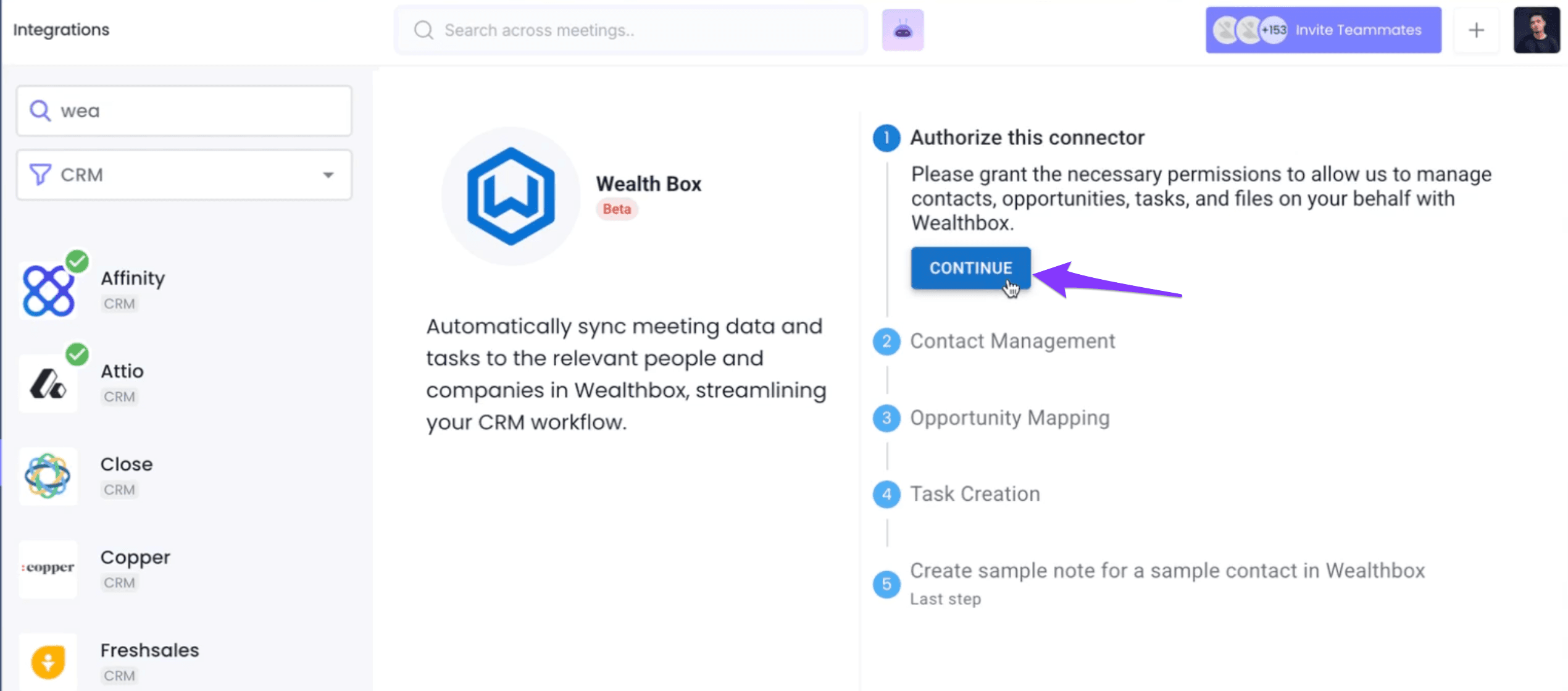Click the Wealth Box title

tap(649, 183)
